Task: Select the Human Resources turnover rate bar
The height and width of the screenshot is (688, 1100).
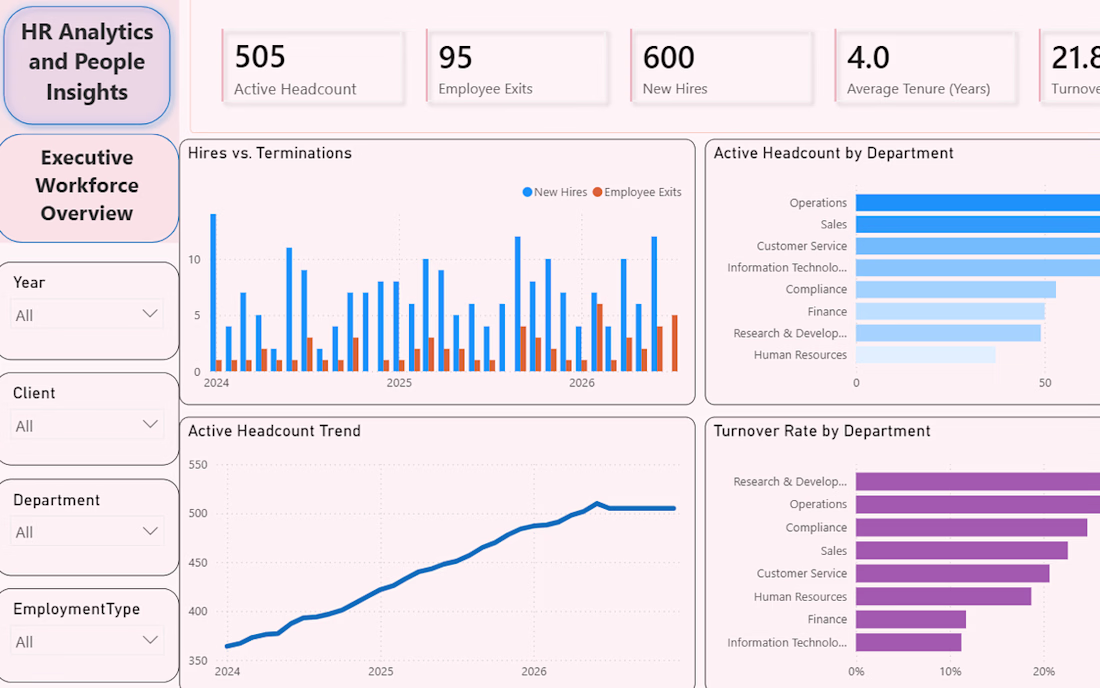Action: tap(944, 596)
